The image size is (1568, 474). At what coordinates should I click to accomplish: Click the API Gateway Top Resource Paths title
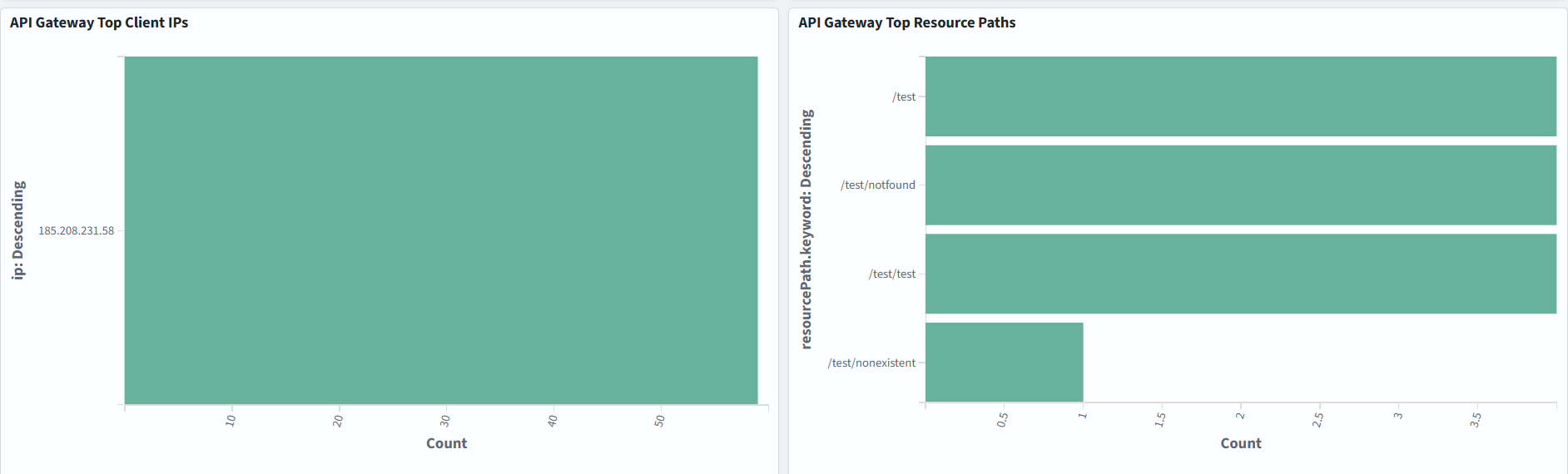906,22
